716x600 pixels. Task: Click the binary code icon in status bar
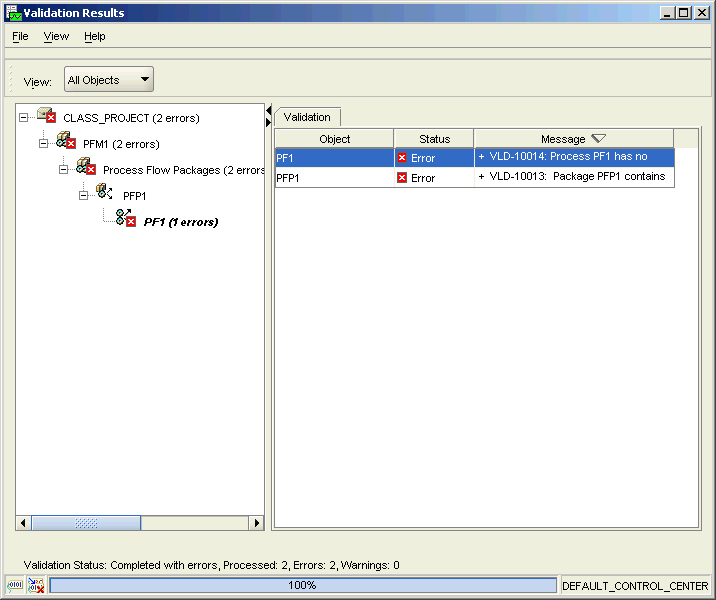tap(16, 586)
